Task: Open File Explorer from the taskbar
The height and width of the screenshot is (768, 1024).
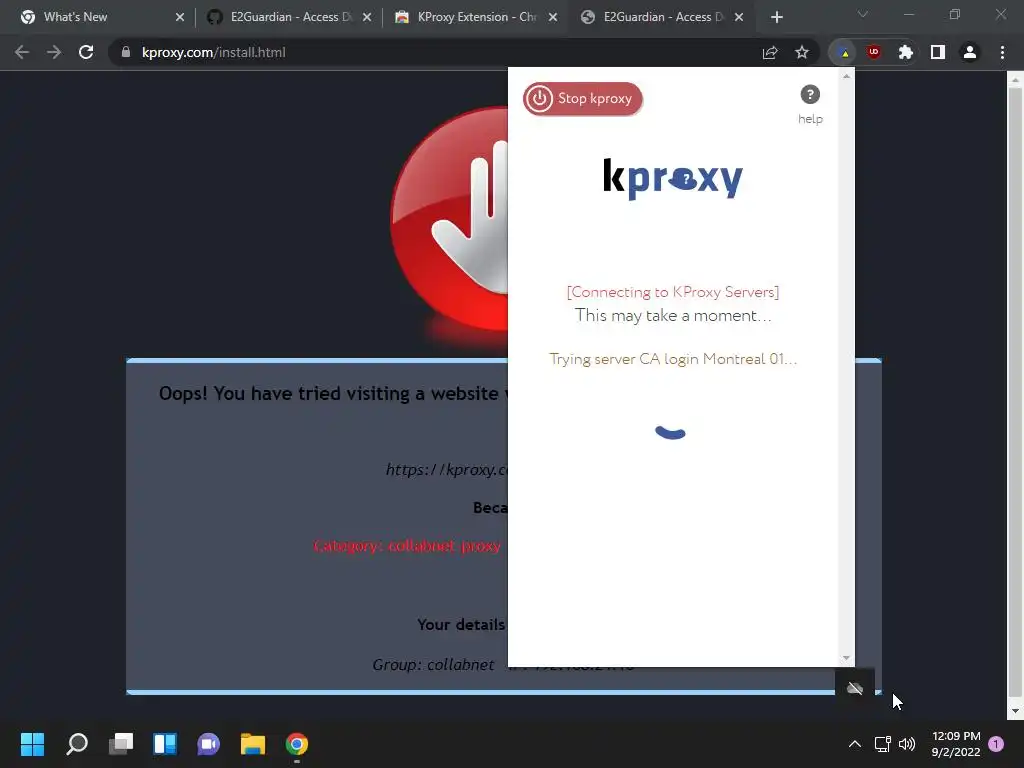Action: click(253, 744)
